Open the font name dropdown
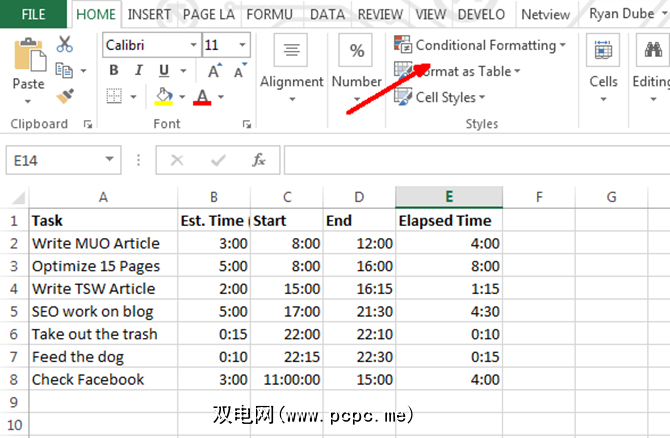 [194, 45]
